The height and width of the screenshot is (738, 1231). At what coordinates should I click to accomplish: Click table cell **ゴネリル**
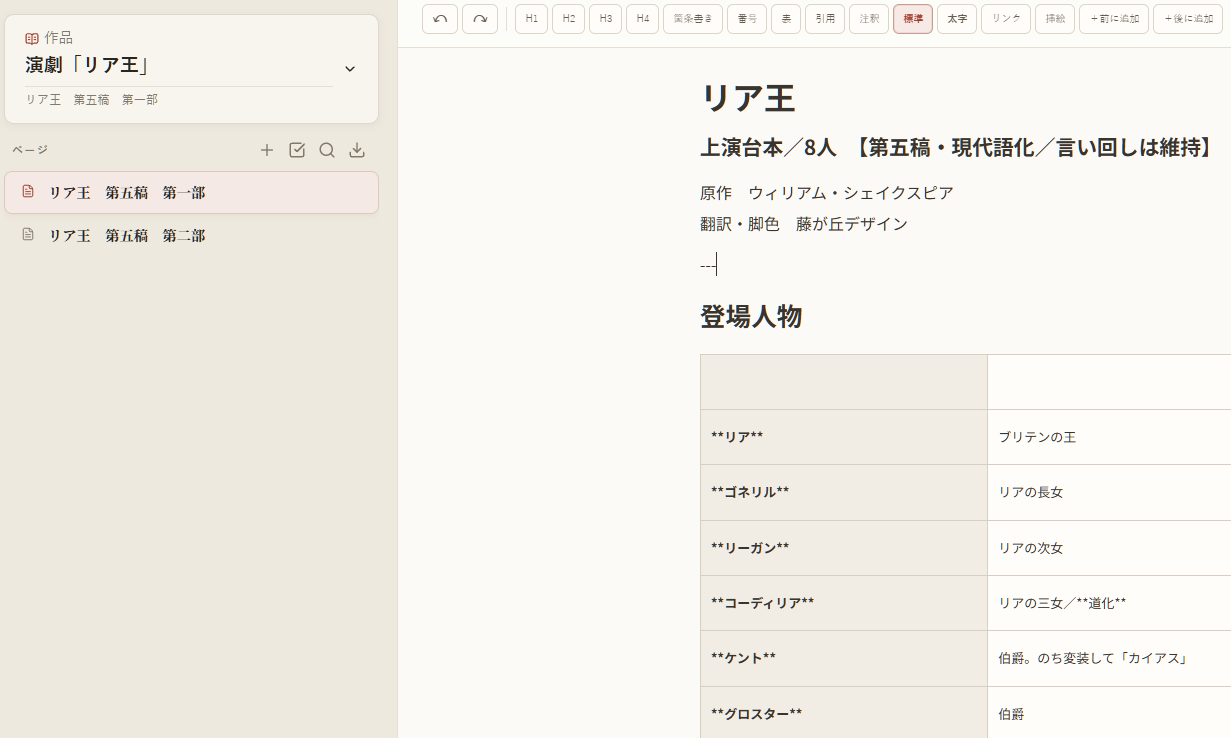(844, 493)
